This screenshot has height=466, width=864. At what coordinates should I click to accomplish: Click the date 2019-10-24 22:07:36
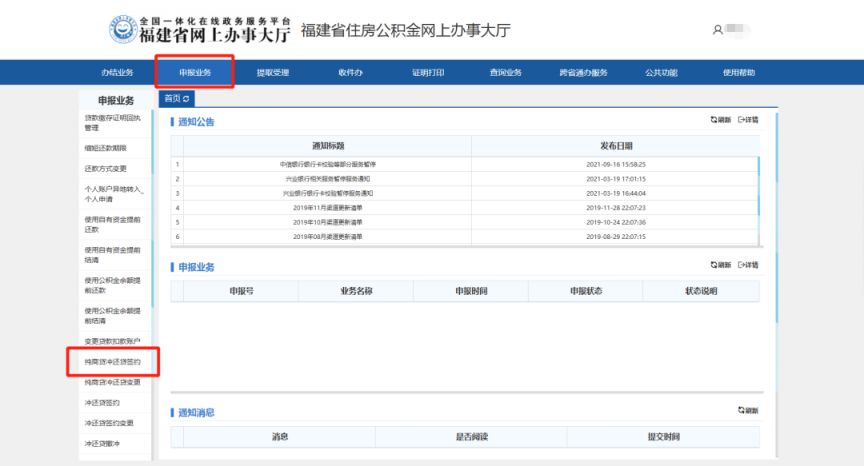pos(616,222)
